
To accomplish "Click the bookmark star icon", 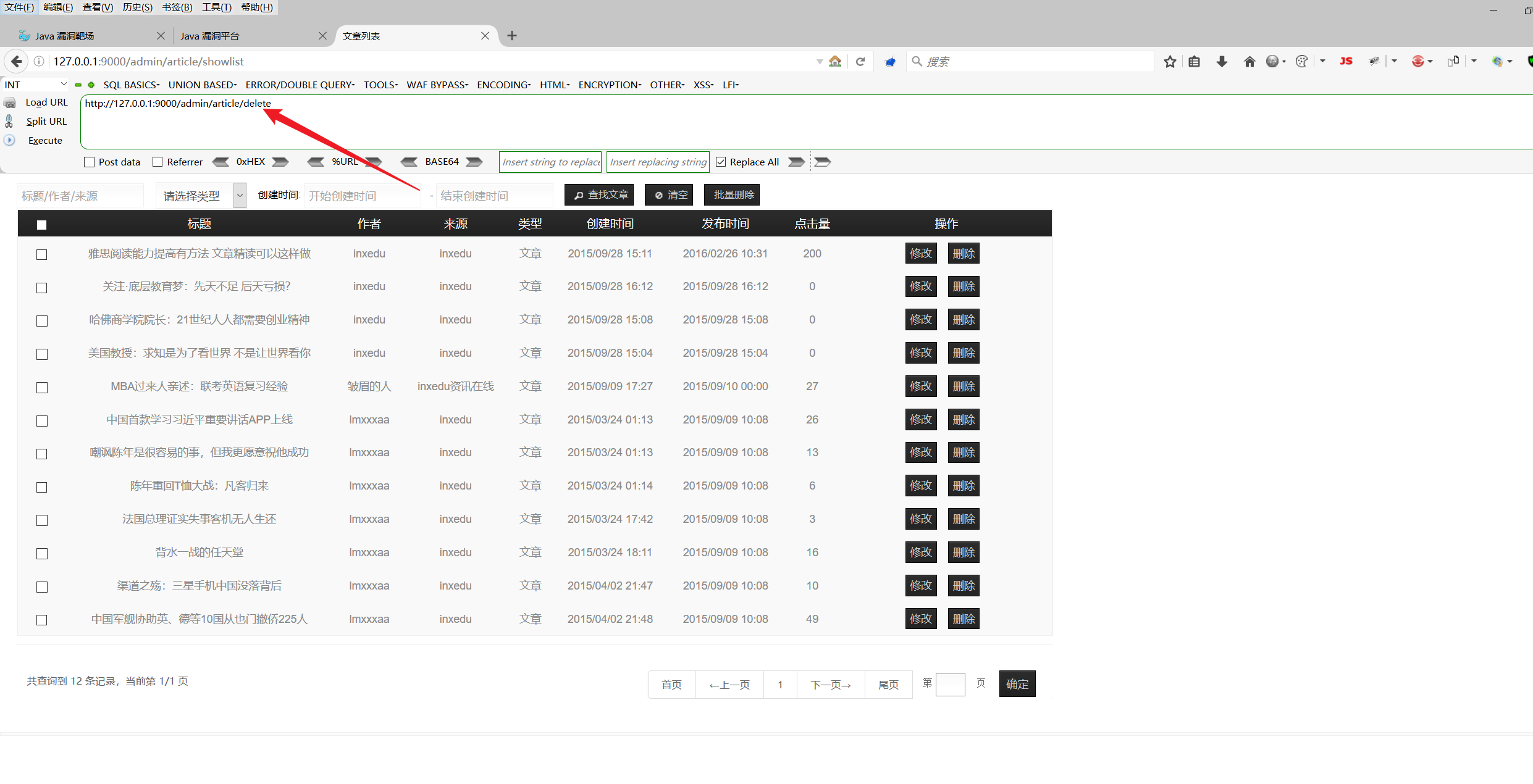I will [x=1170, y=61].
